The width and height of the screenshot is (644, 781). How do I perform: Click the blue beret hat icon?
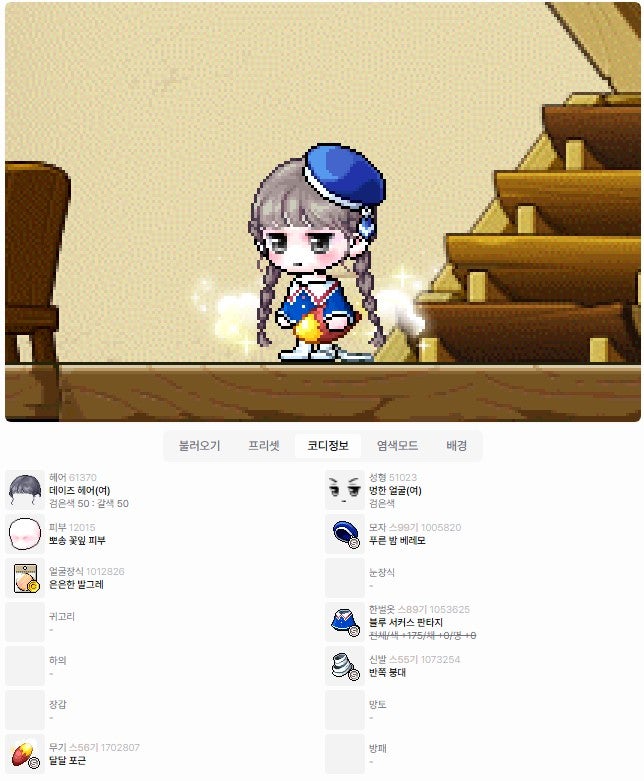pos(345,534)
